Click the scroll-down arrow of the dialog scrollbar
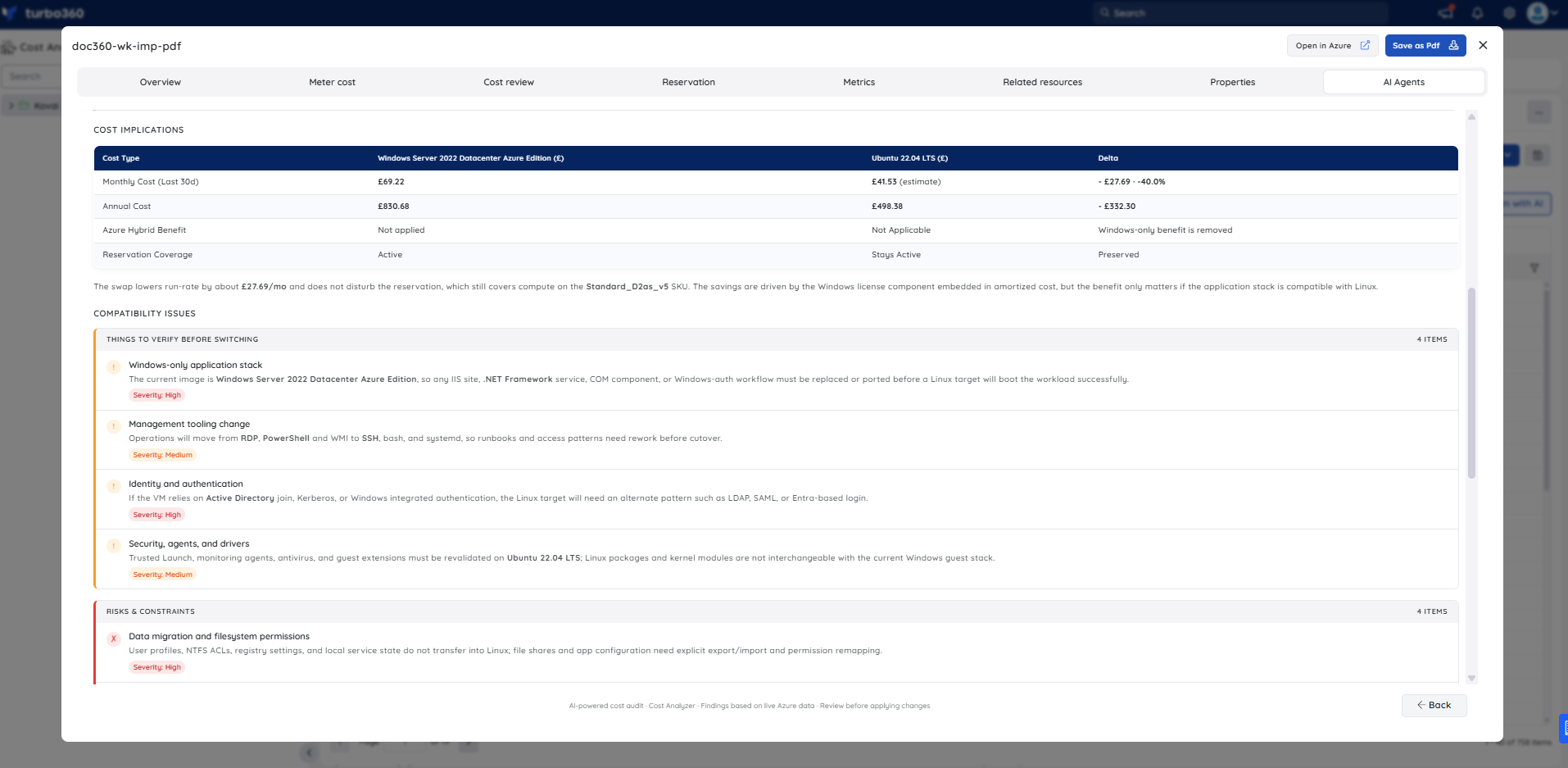The width and height of the screenshot is (1568, 768). point(1471,678)
